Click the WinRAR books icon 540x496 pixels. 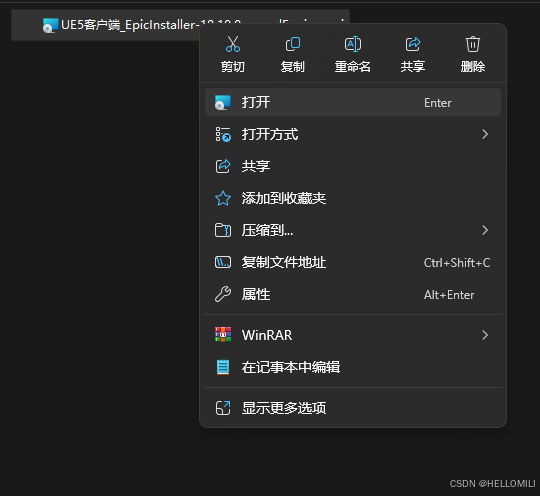223,334
